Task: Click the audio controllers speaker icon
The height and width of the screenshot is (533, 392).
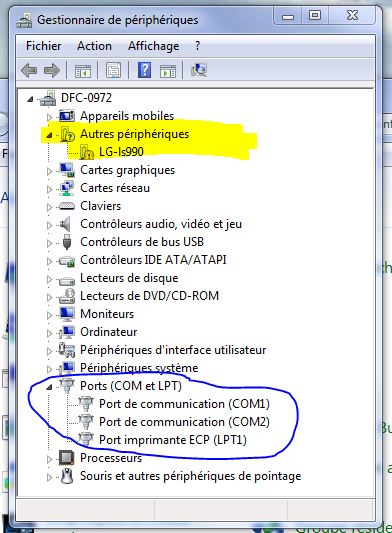Action: tap(65, 224)
